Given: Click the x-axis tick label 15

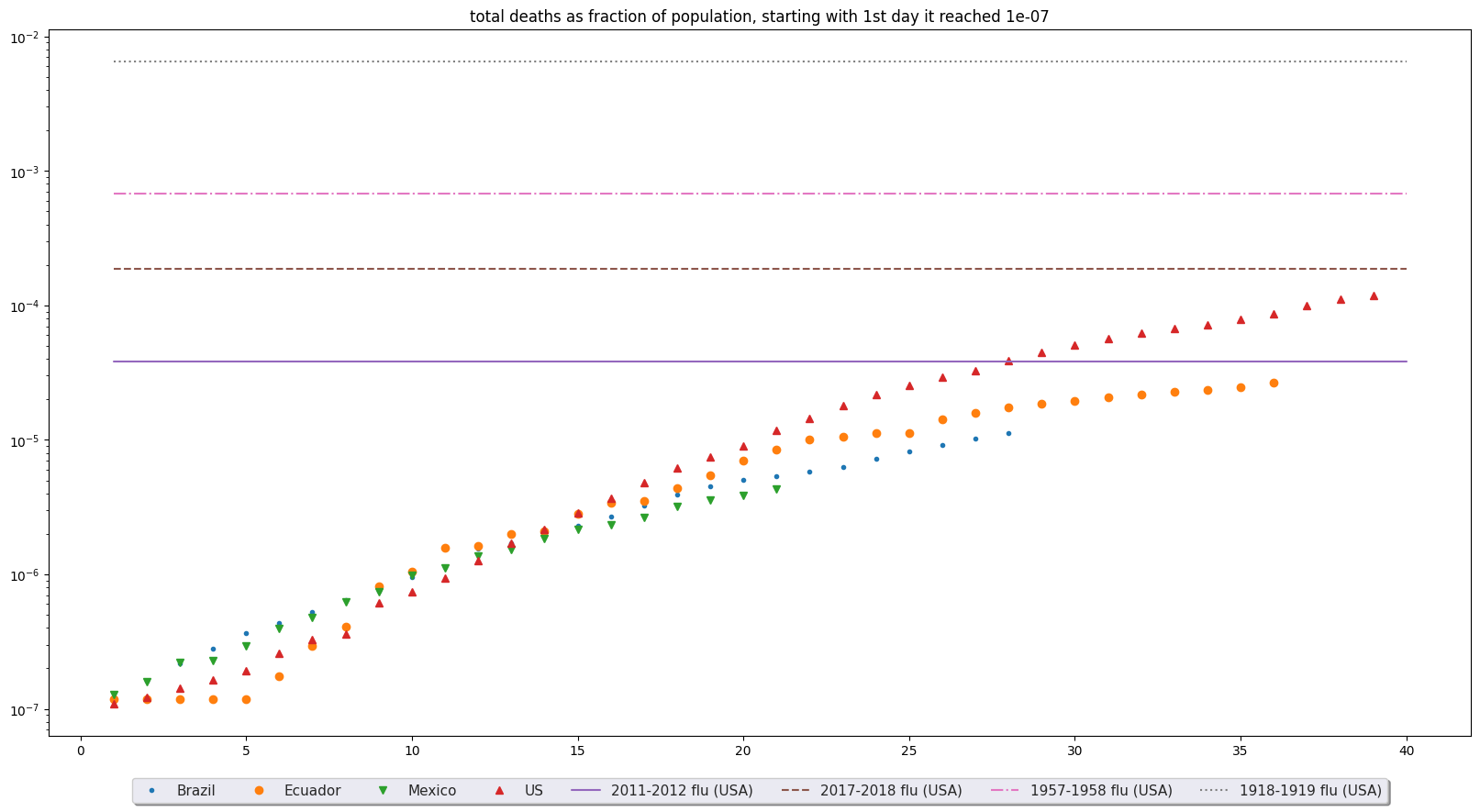Looking at the screenshot, I should pyautogui.click(x=578, y=751).
